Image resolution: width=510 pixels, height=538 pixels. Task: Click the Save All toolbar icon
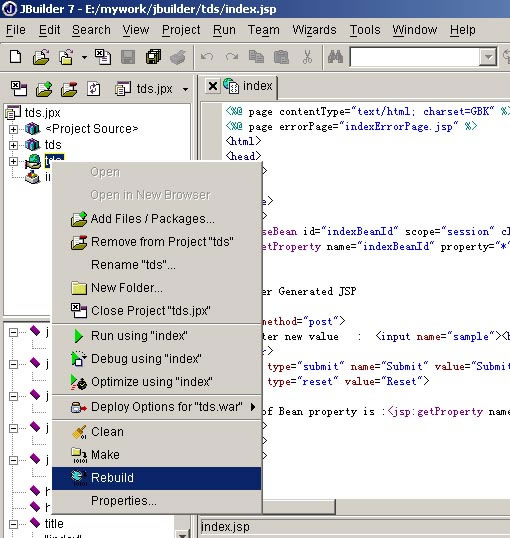pyautogui.click(x=153, y=57)
